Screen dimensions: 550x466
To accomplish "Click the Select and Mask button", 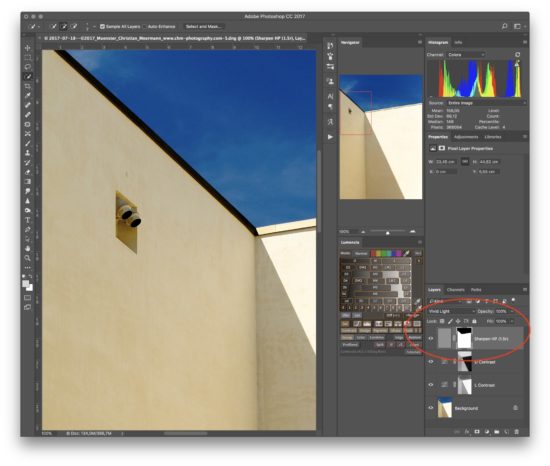I will pyautogui.click(x=203, y=26).
